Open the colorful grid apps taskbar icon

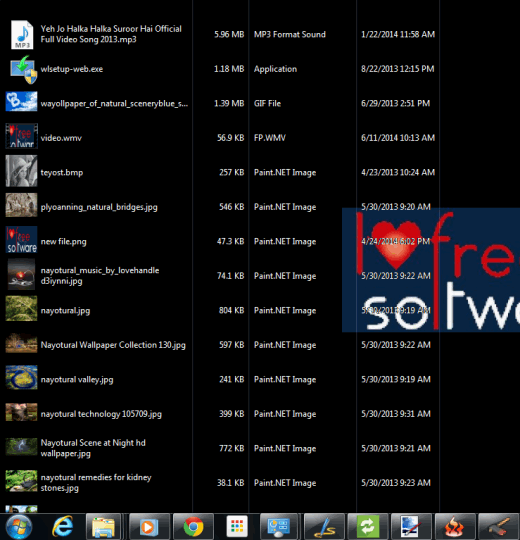point(237,527)
